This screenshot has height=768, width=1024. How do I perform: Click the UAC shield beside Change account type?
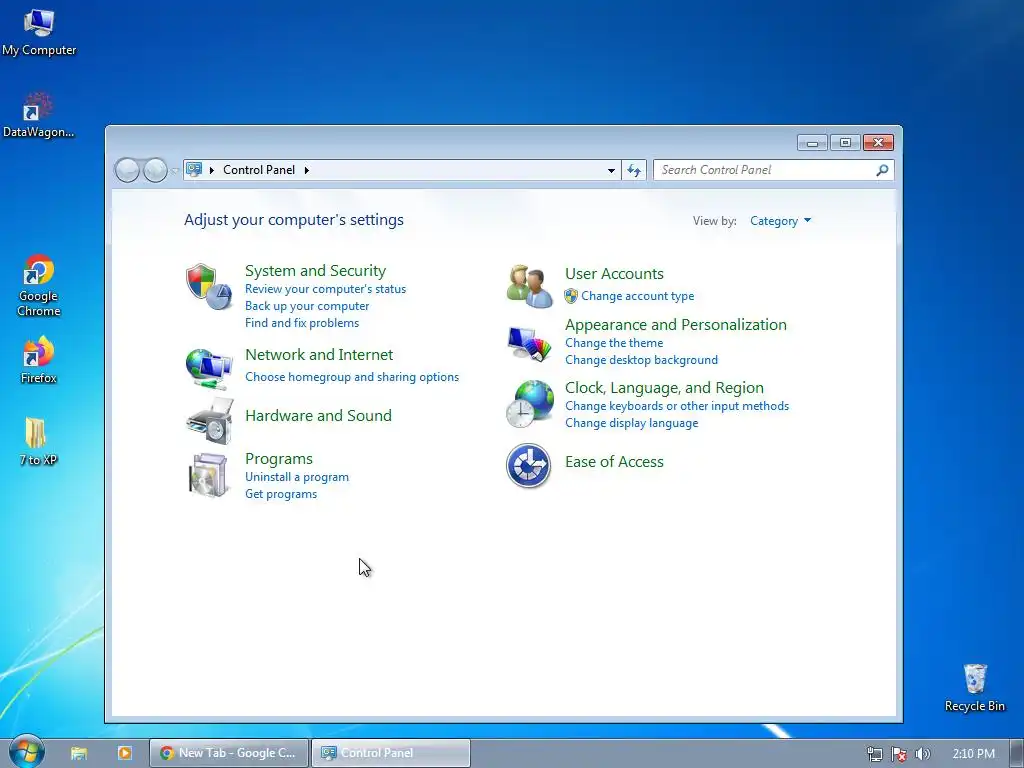pyautogui.click(x=571, y=296)
